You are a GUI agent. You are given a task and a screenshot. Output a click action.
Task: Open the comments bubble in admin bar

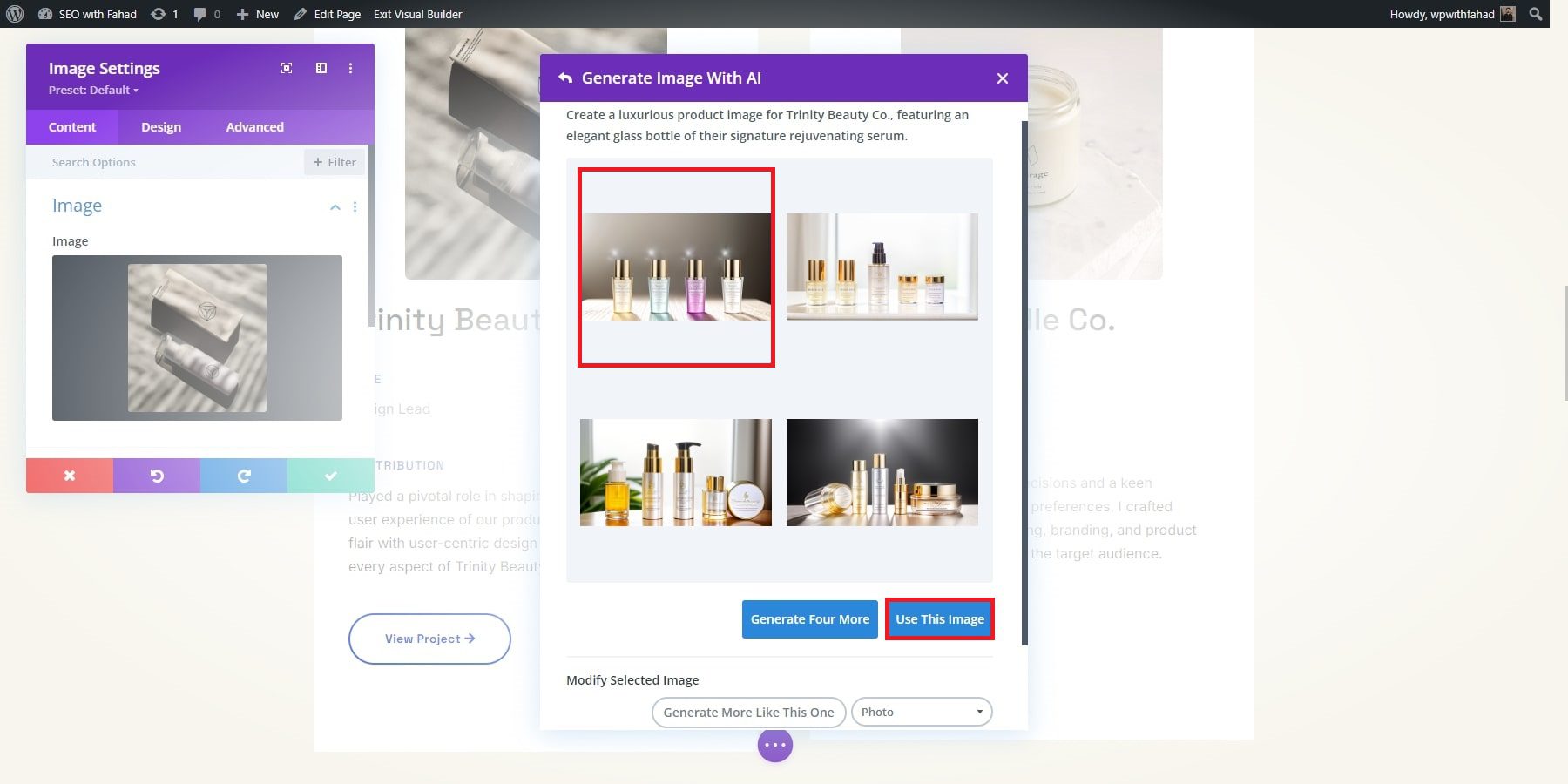206,14
